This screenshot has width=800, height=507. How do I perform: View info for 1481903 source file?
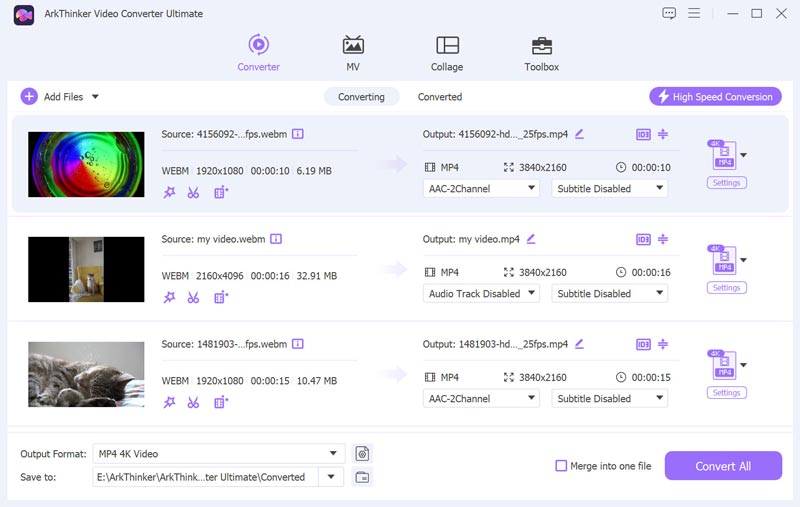[x=297, y=344]
